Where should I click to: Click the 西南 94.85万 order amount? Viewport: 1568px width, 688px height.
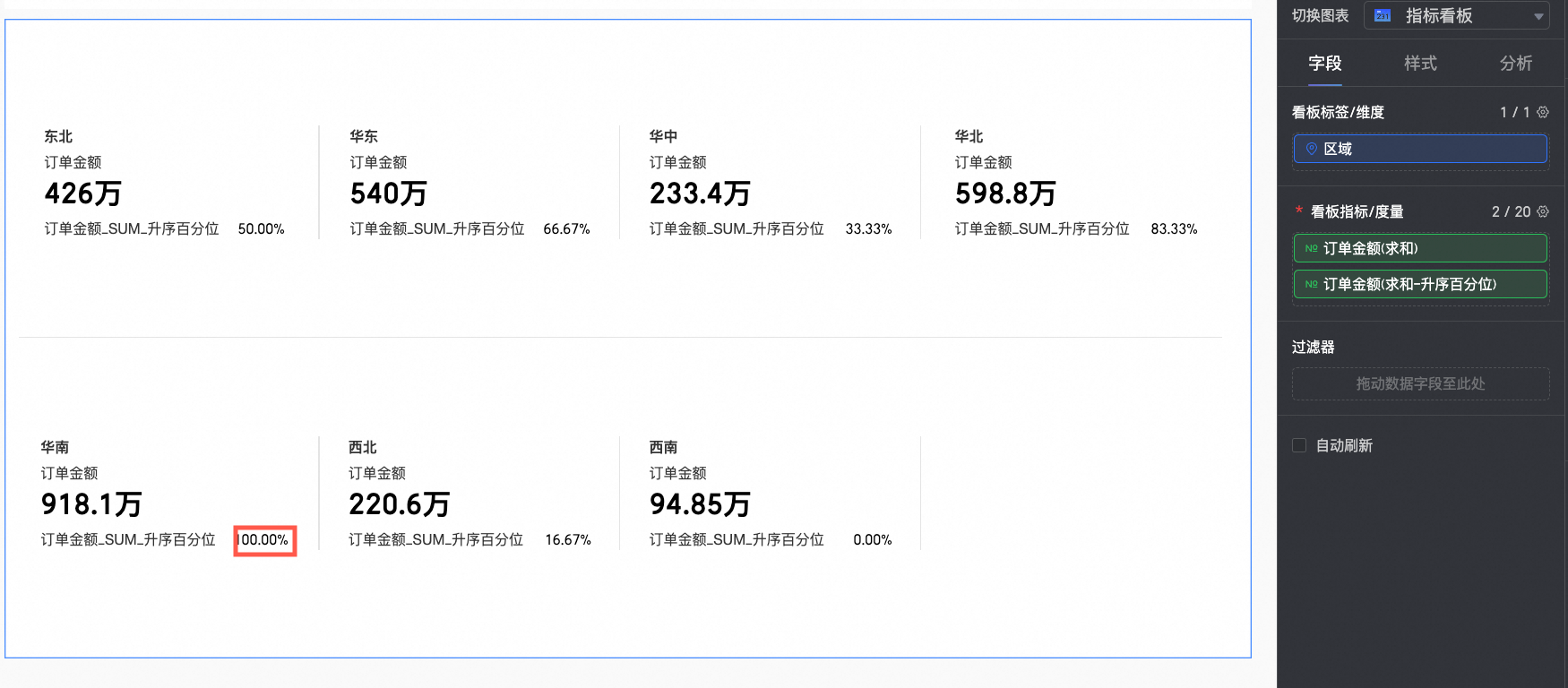click(700, 504)
